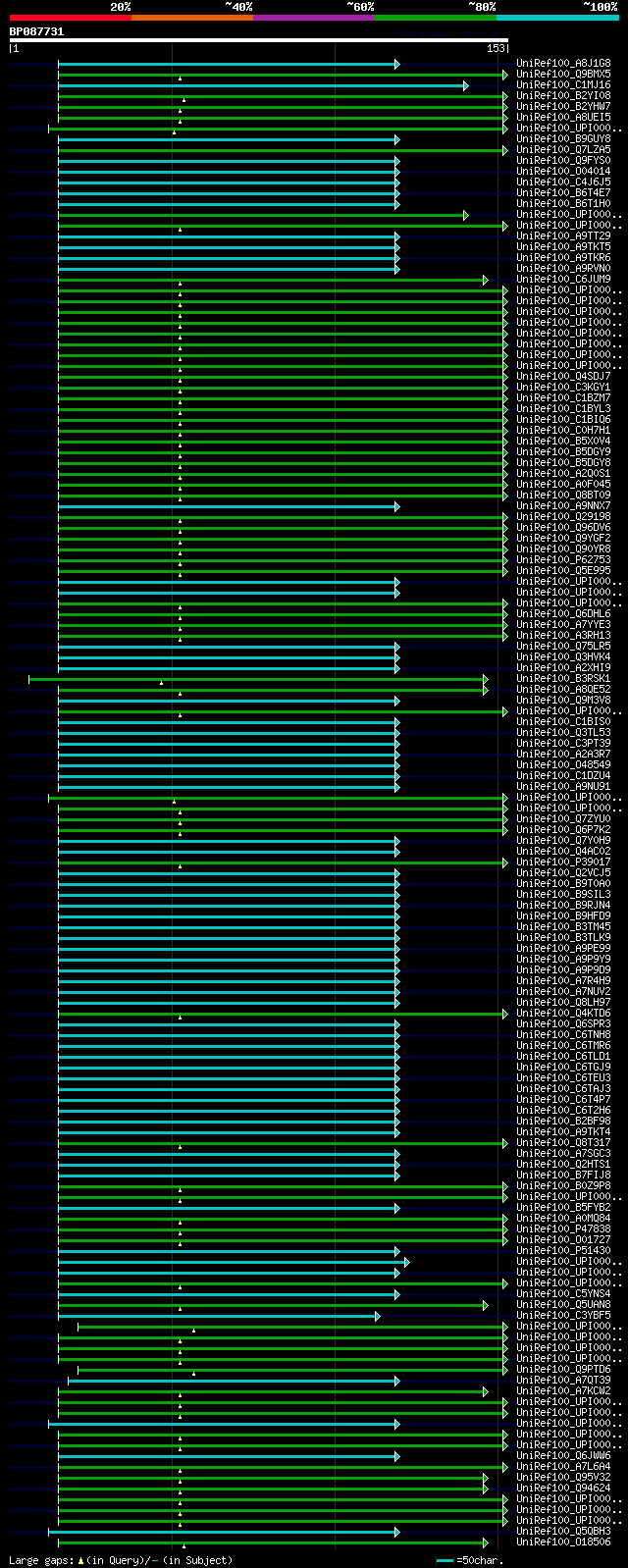Click hit UniRef100_A7YYE3

point(563,625)
